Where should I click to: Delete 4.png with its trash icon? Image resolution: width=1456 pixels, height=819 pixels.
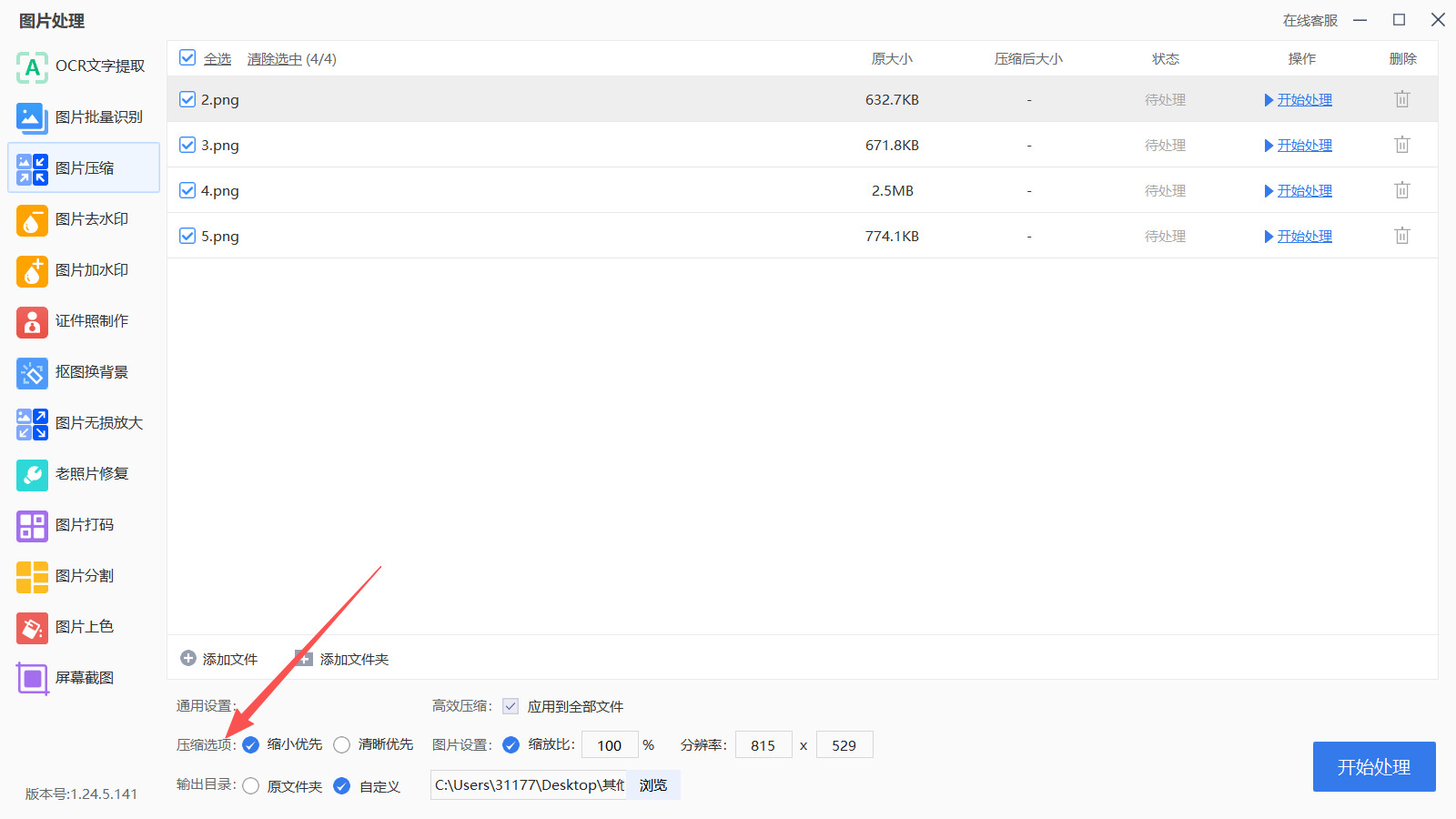click(1402, 190)
